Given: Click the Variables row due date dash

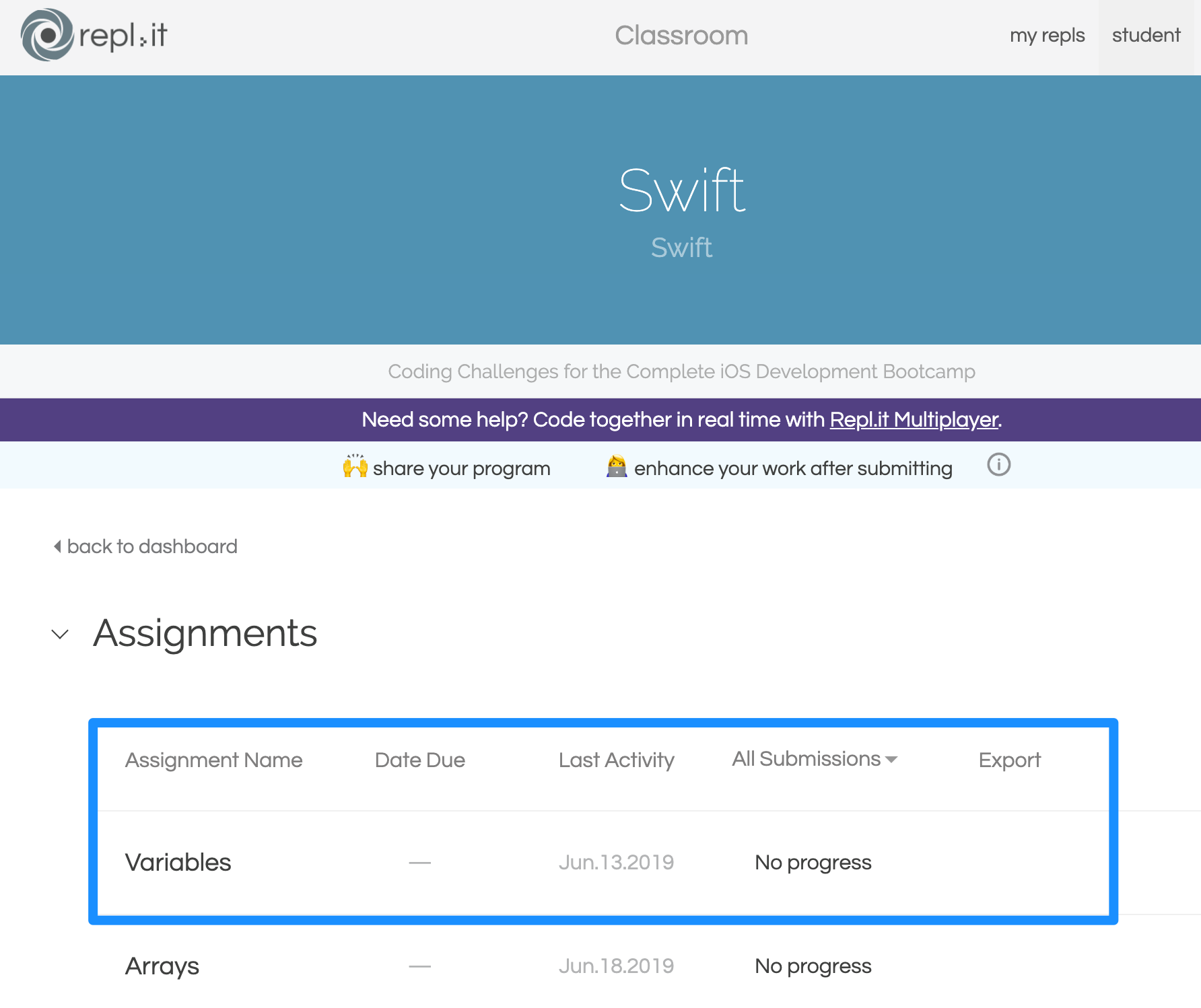Looking at the screenshot, I should click(419, 863).
